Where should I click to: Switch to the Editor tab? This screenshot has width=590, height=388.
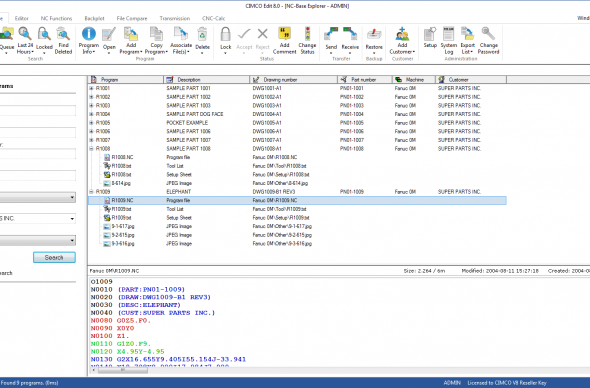coord(21,18)
